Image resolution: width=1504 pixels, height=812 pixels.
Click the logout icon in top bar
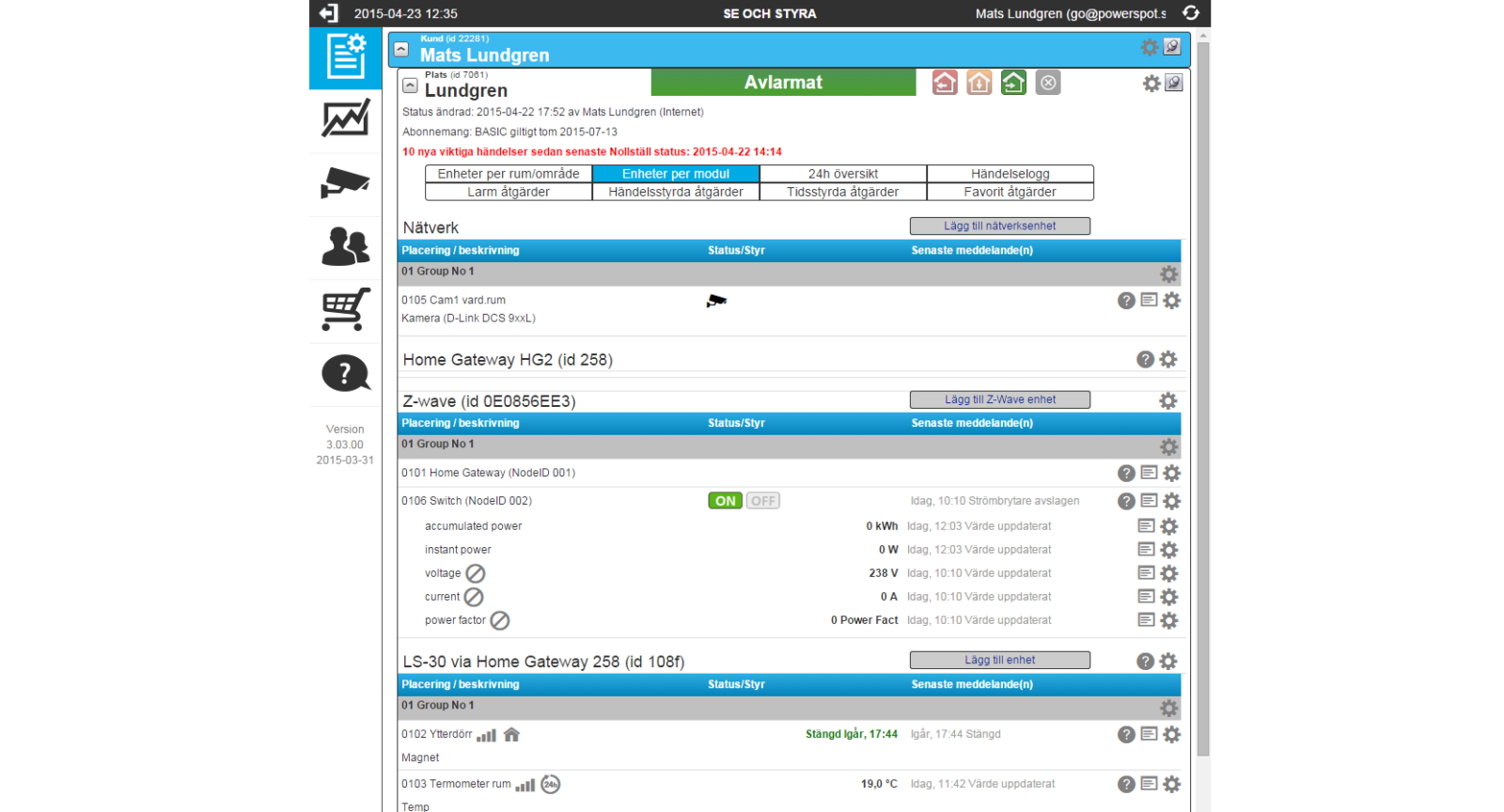pos(328,13)
